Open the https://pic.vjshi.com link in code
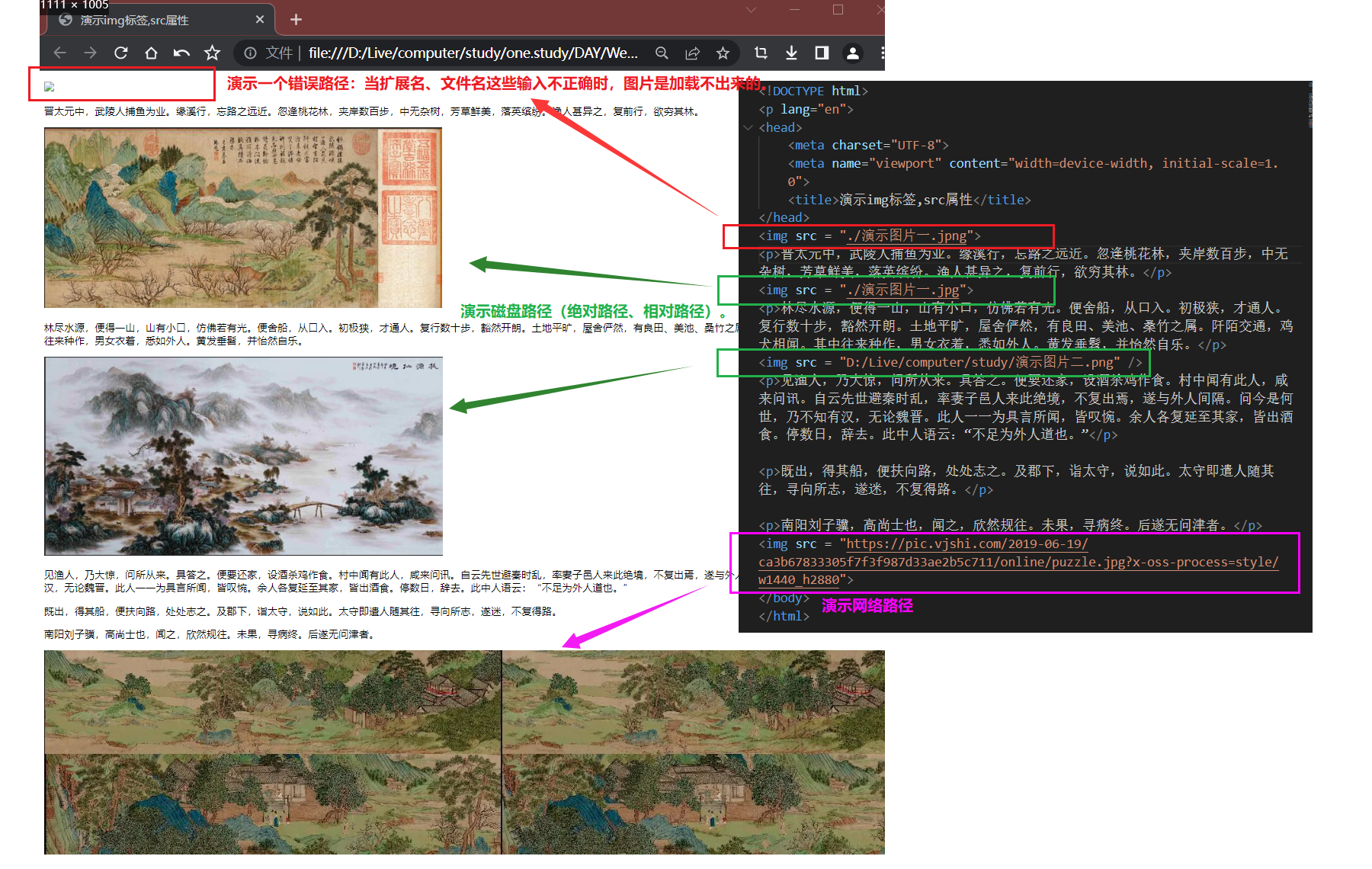The width and height of the screenshot is (1372, 869). 1018,562
